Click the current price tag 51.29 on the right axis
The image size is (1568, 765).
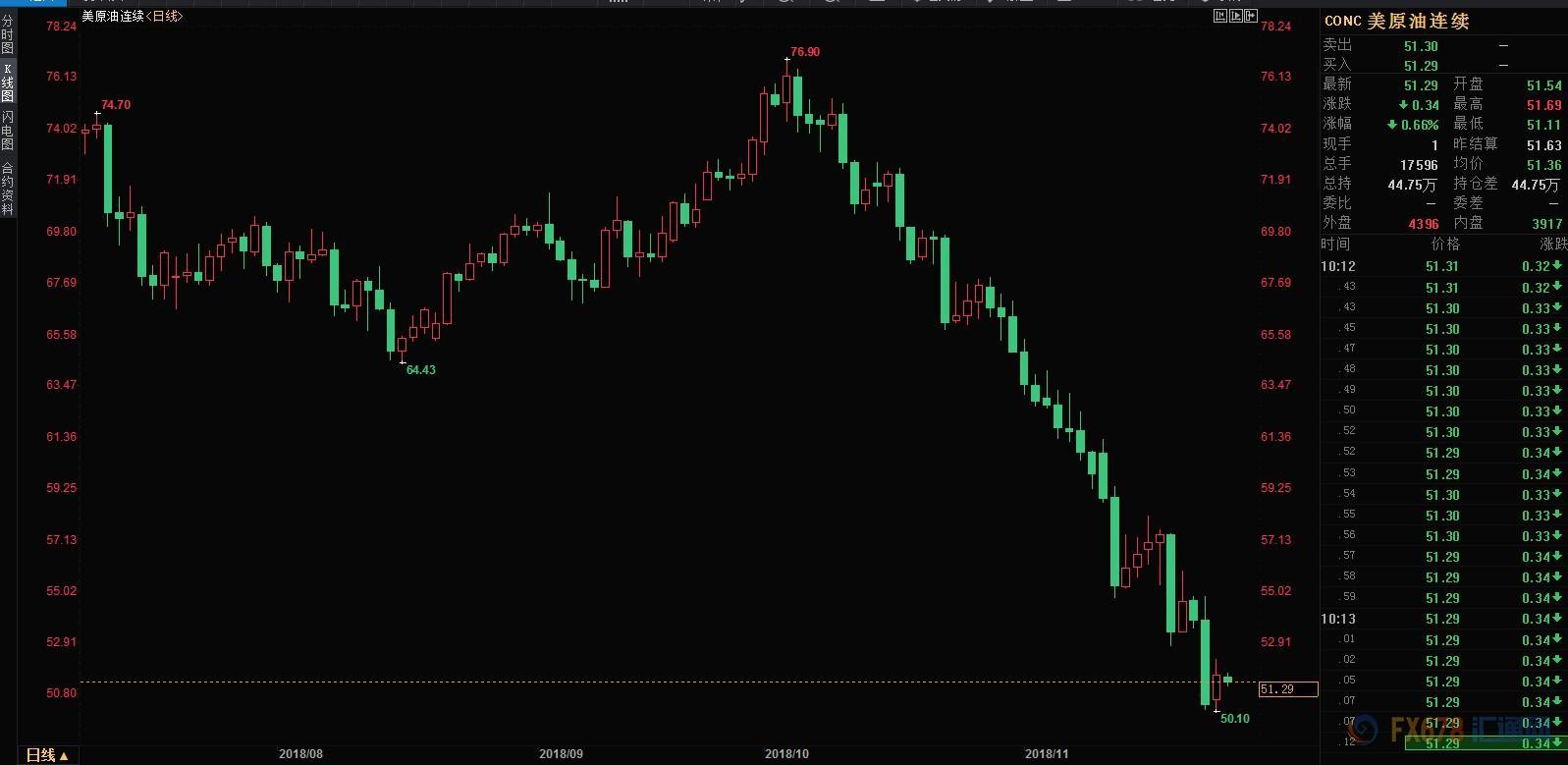(1287, 689)
